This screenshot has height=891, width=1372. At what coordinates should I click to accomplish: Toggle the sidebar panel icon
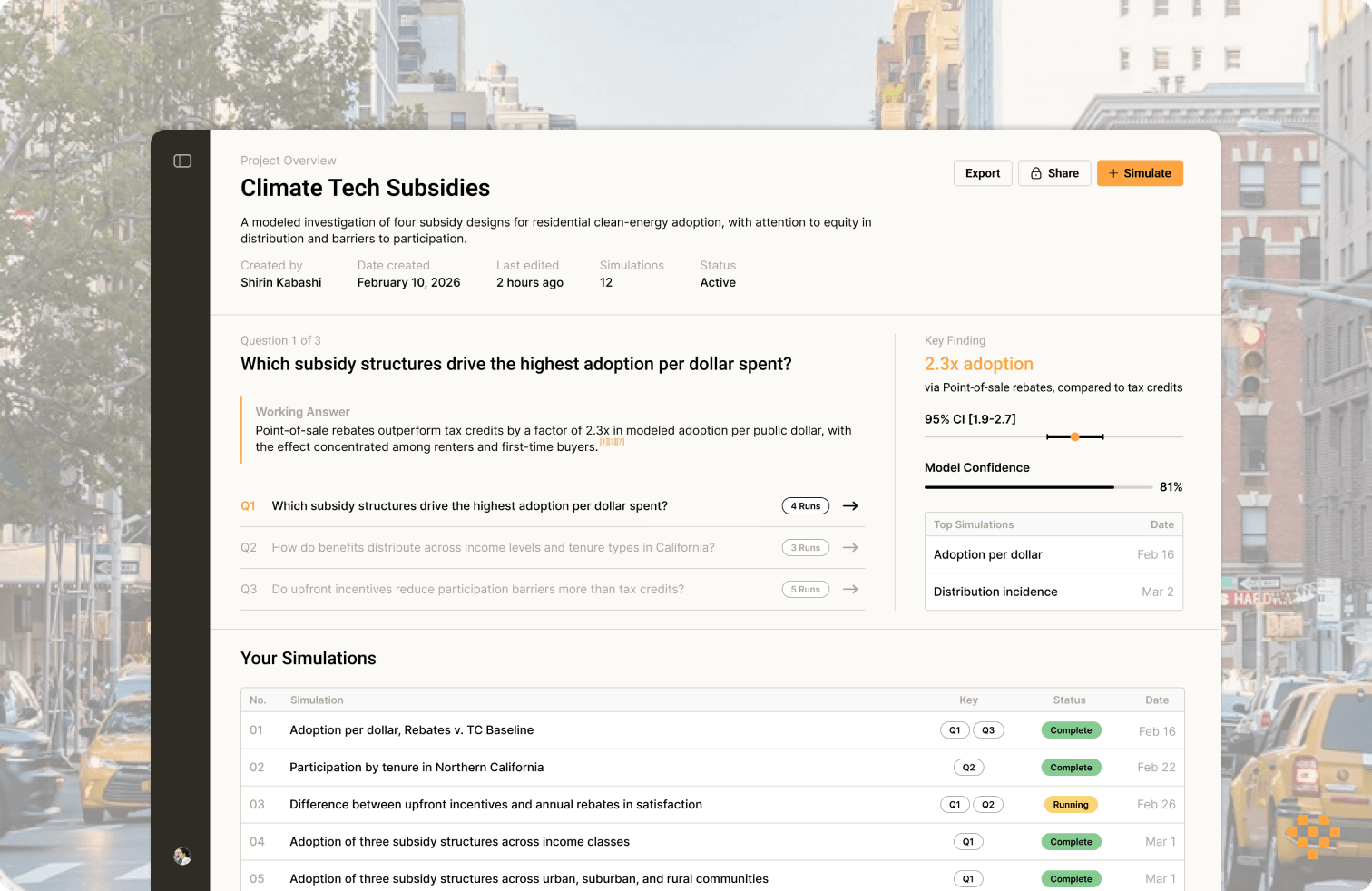182,161
